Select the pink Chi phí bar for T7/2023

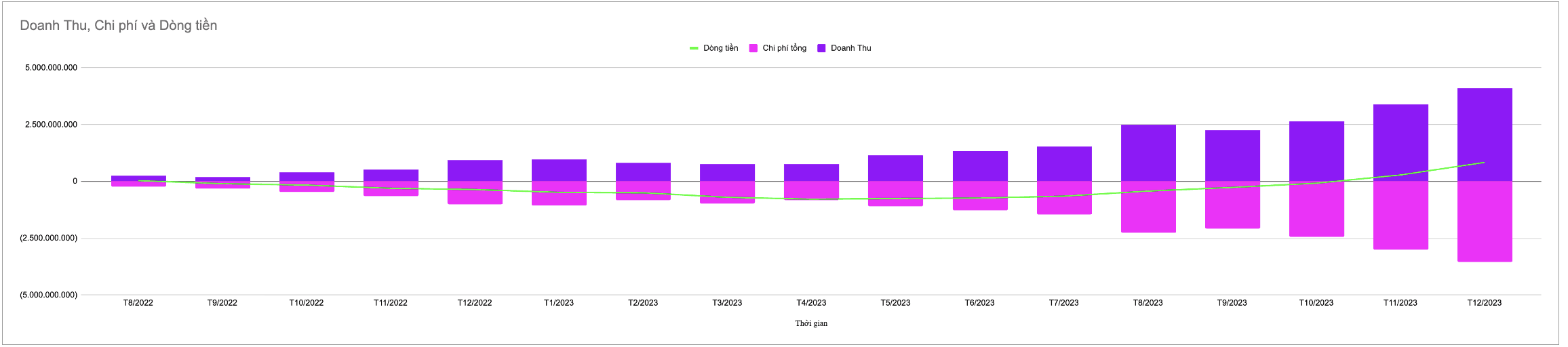pos(1064,198)
